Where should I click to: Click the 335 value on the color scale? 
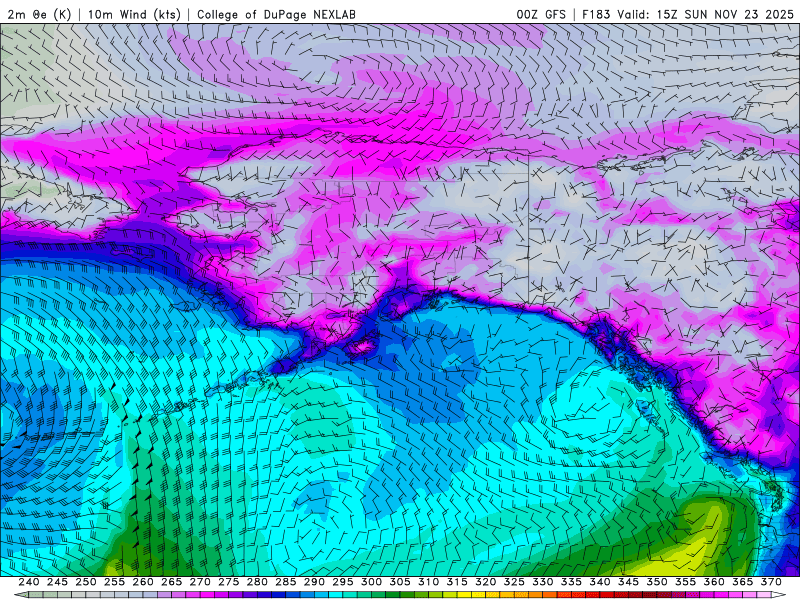(571, 582)
